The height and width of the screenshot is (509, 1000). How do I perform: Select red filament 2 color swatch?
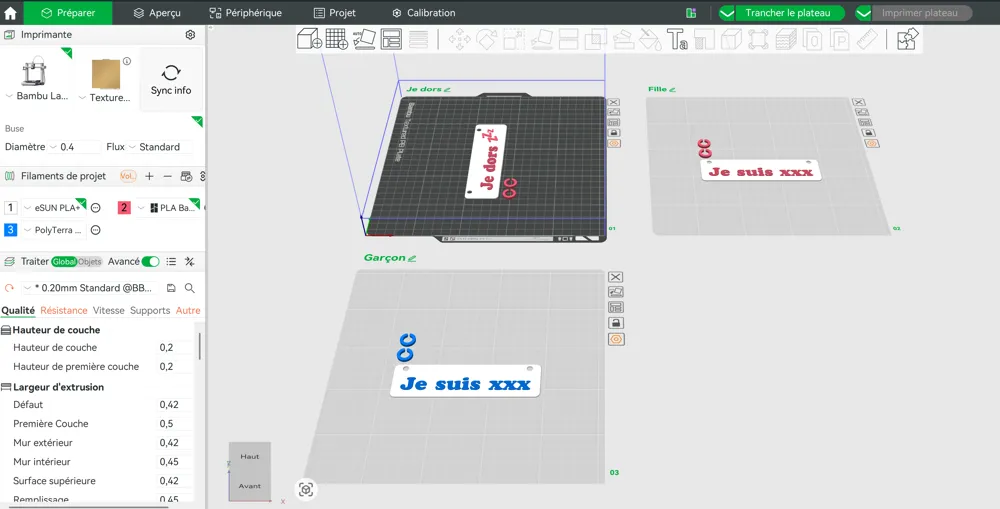[x=124, y=207]
